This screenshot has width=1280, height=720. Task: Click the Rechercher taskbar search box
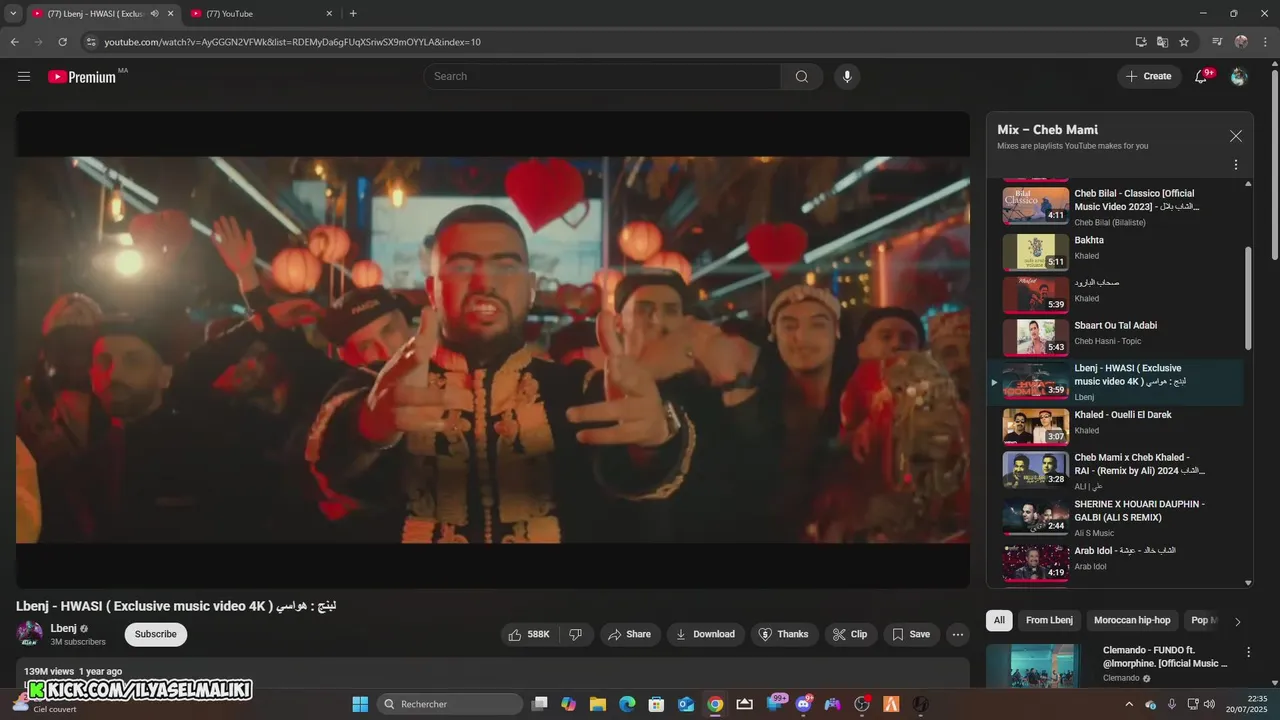coord(450,704)
